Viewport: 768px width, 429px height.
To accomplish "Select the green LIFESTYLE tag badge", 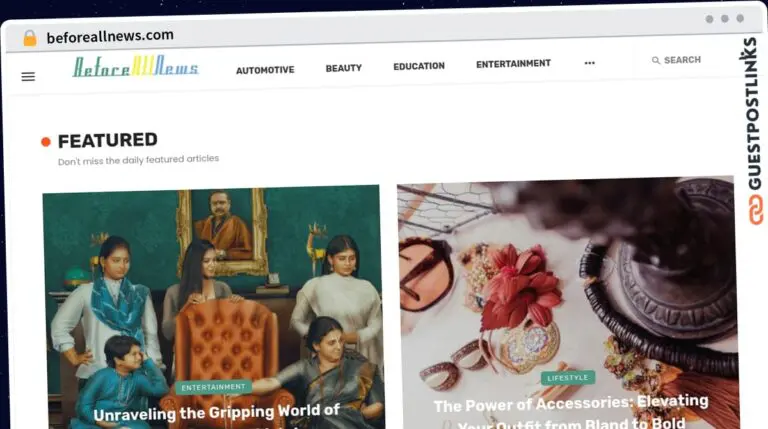I will point(568,378).
